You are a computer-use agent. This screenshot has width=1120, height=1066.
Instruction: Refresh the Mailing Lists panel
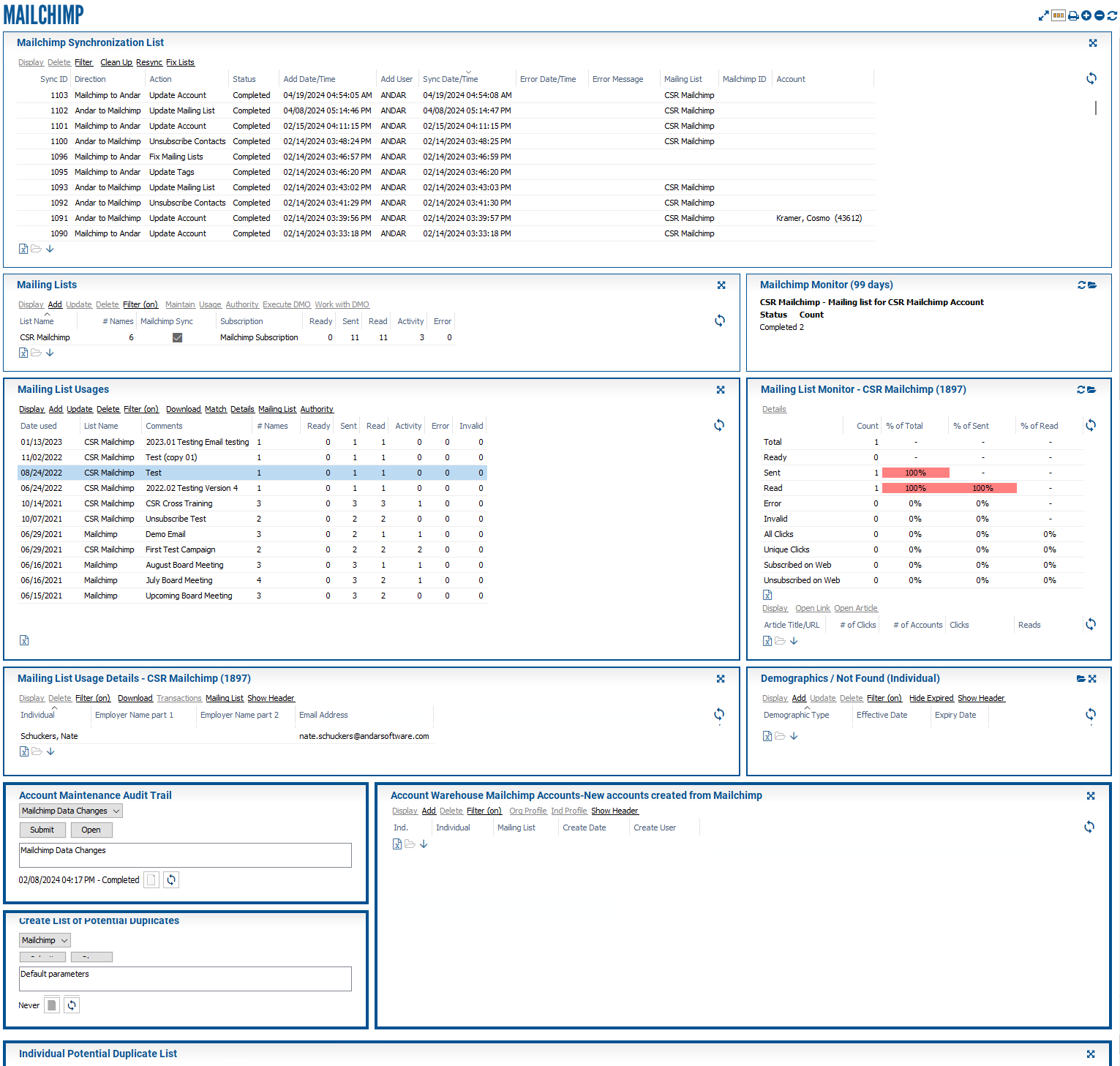pyautogui.click(x=720, y=320)
